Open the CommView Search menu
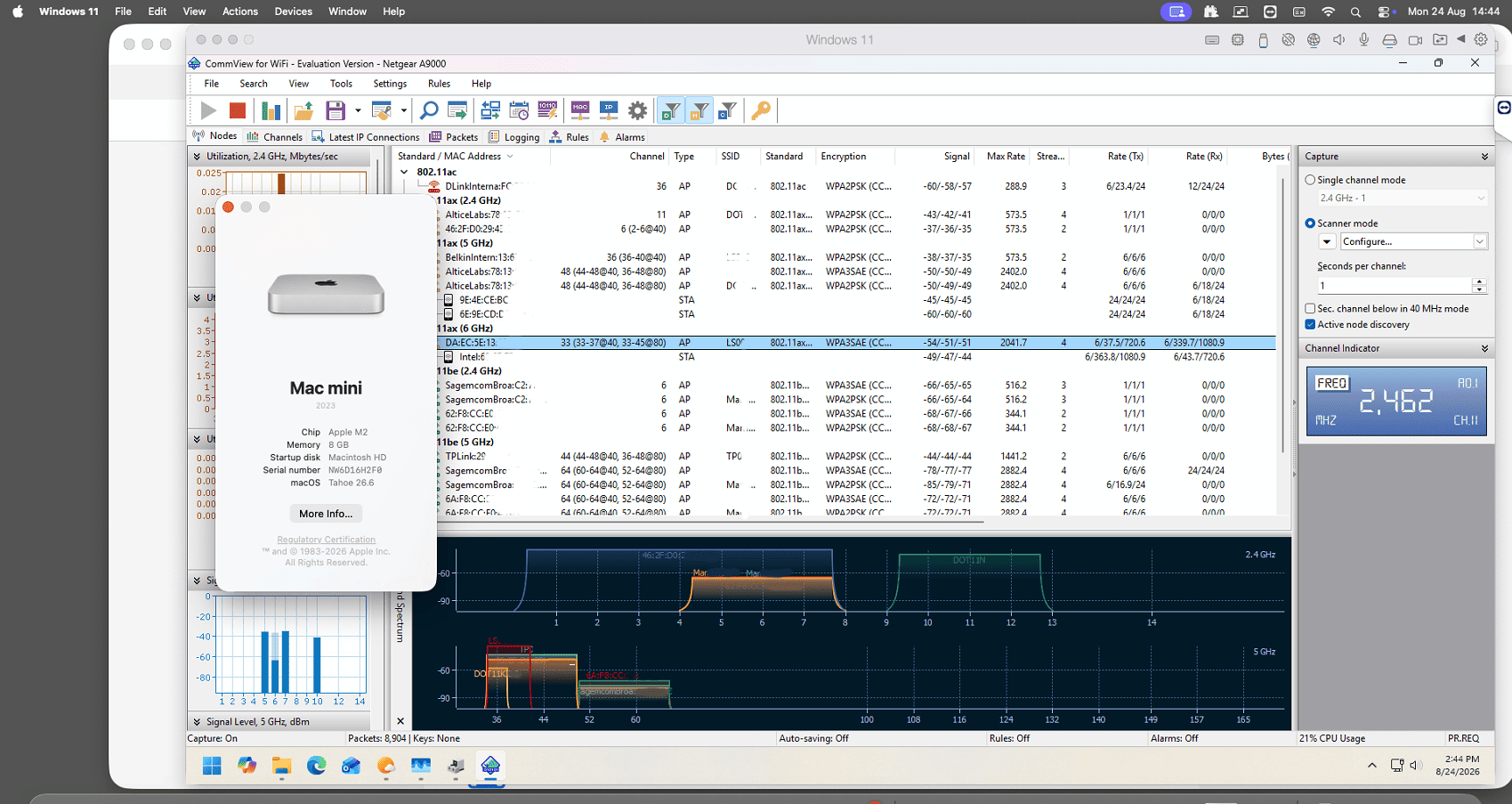 (x=254, y=84)
